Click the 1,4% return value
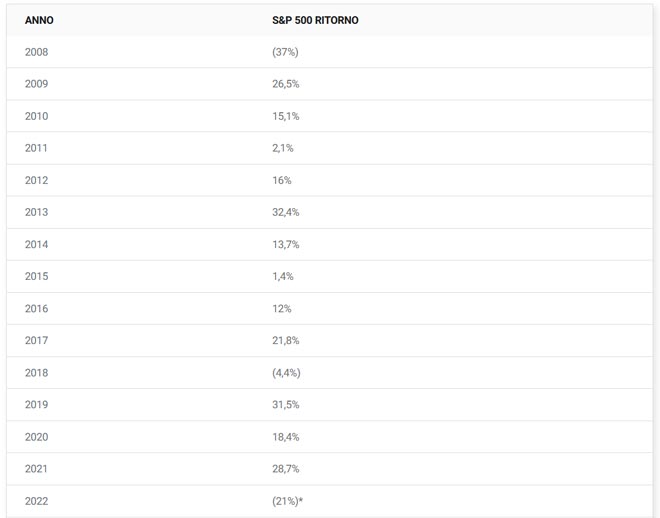660x518 pixels. (283, 276)
